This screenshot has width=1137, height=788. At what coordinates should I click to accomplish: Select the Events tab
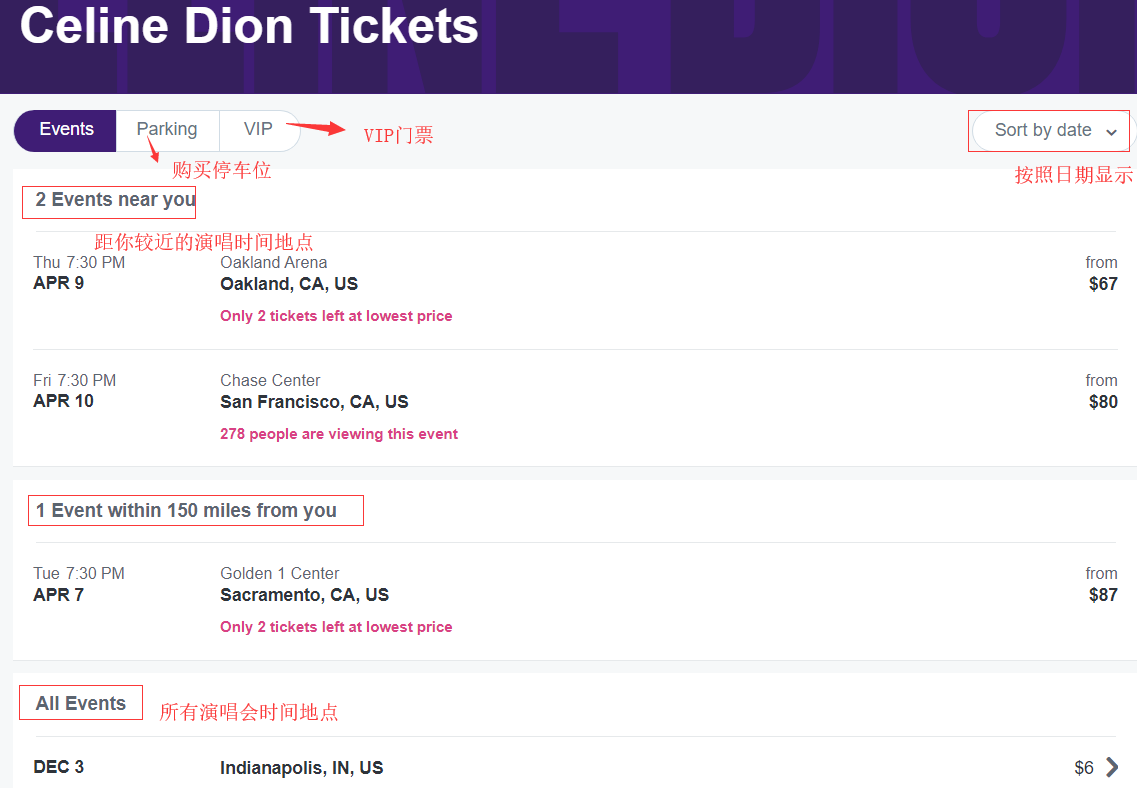click(66, 130)
